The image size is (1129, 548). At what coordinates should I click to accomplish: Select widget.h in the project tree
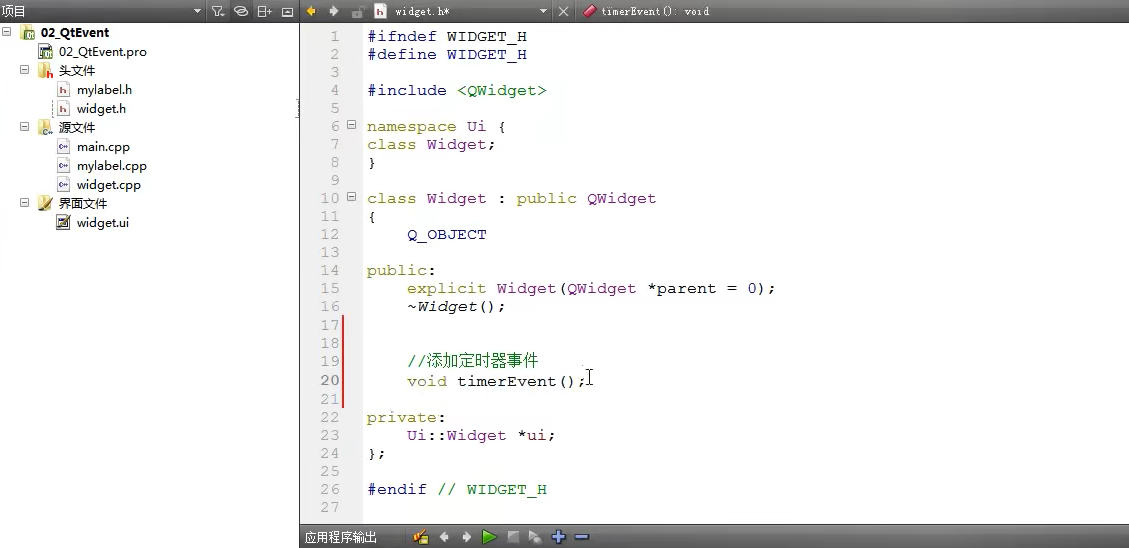pyautogui.click(x=102, y=109)
